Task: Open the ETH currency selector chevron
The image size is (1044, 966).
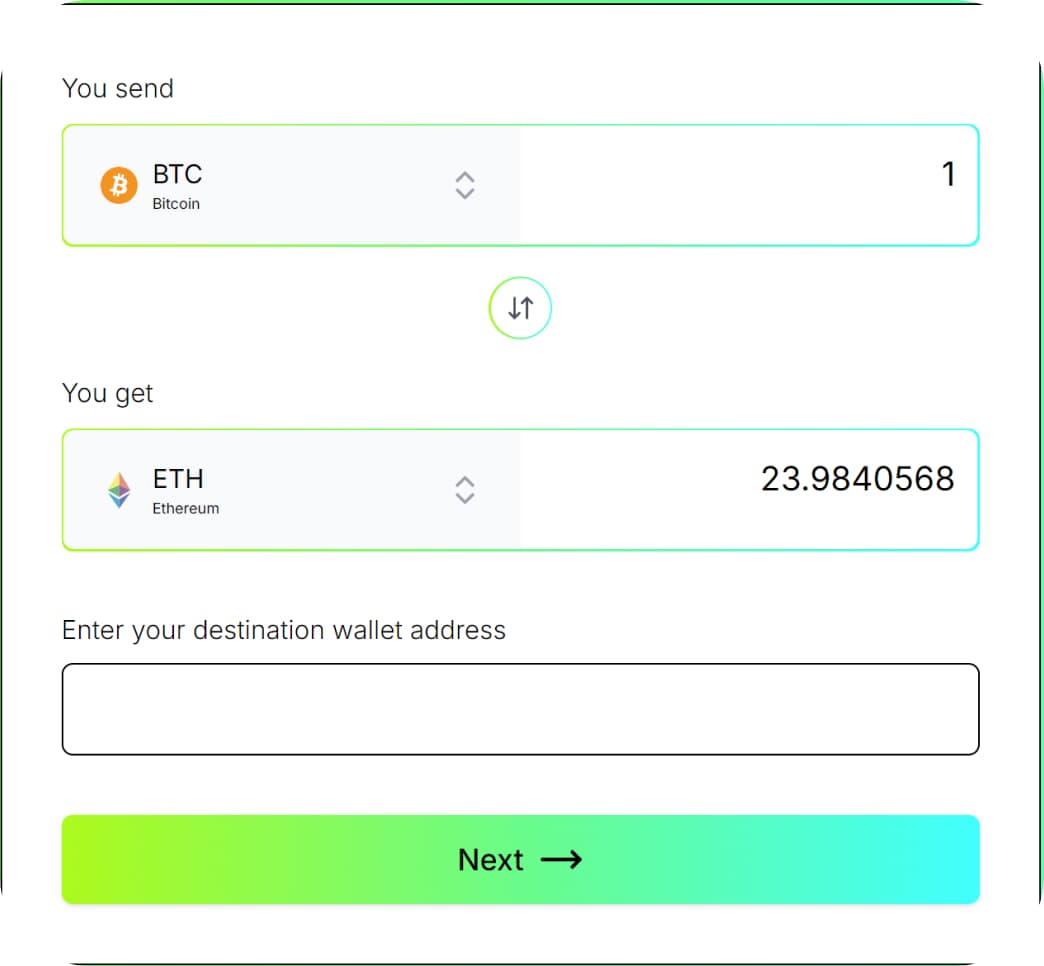Action: coord(465,490)
